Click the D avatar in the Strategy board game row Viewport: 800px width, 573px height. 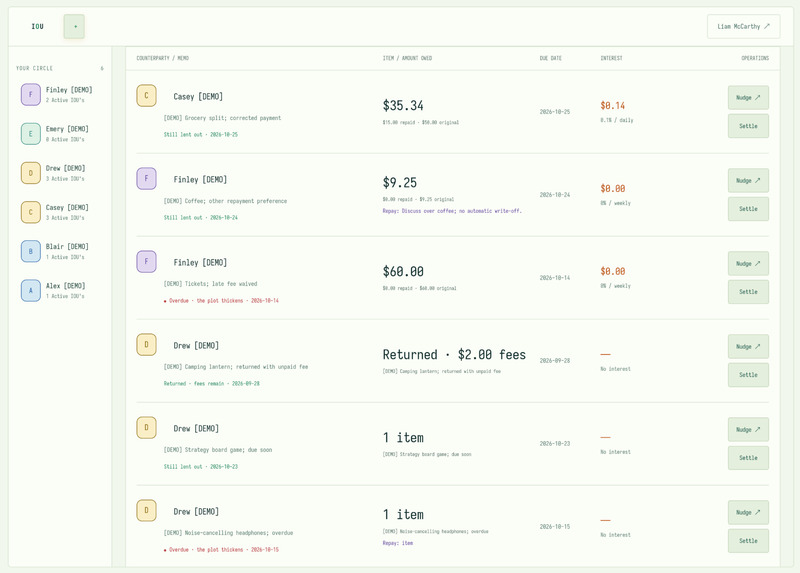[146, 428]
